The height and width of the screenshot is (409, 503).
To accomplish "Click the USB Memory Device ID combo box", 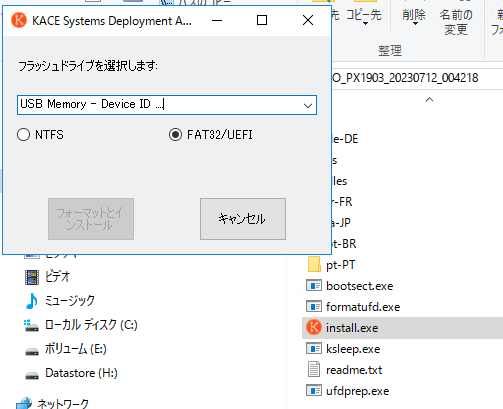I will tap(167, 105).
